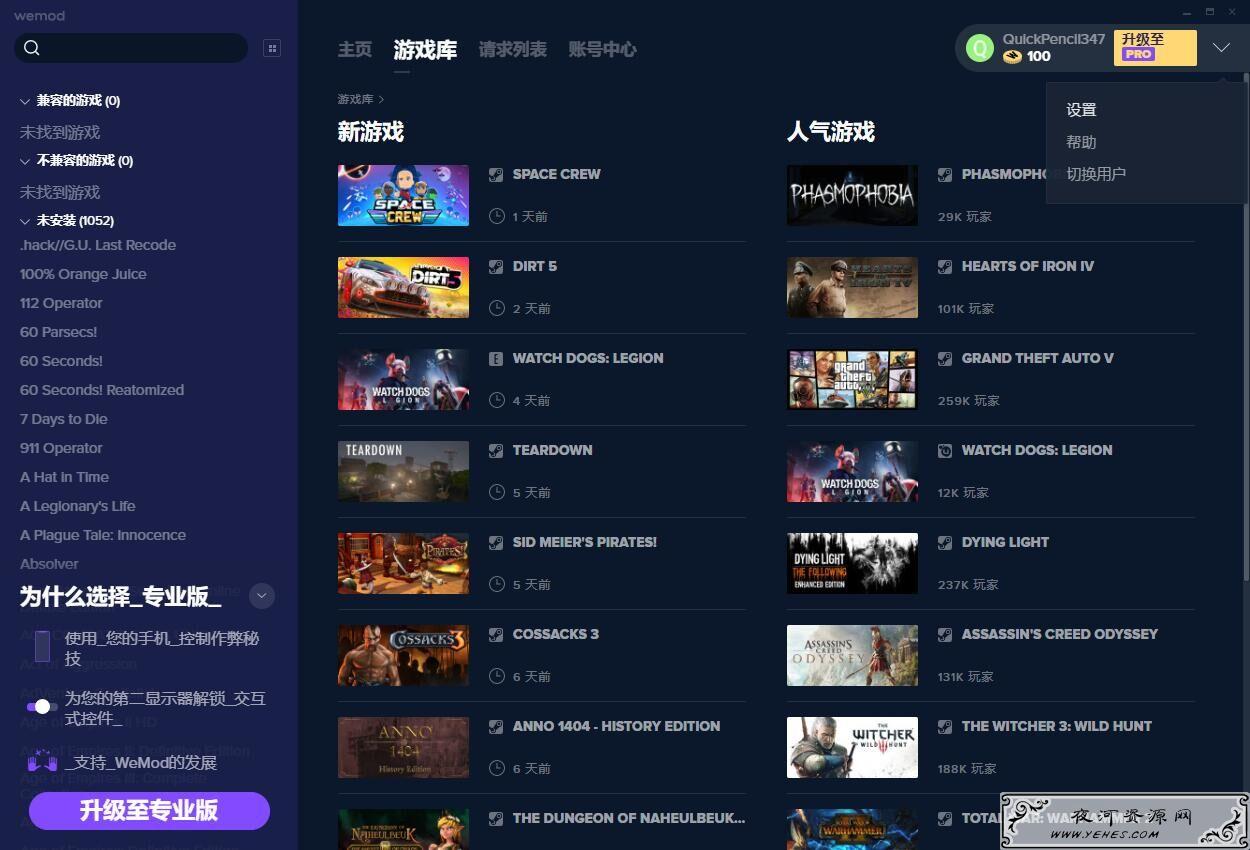
Task: Click the QuickPencil347 user avatar
Action: point(980,48)
